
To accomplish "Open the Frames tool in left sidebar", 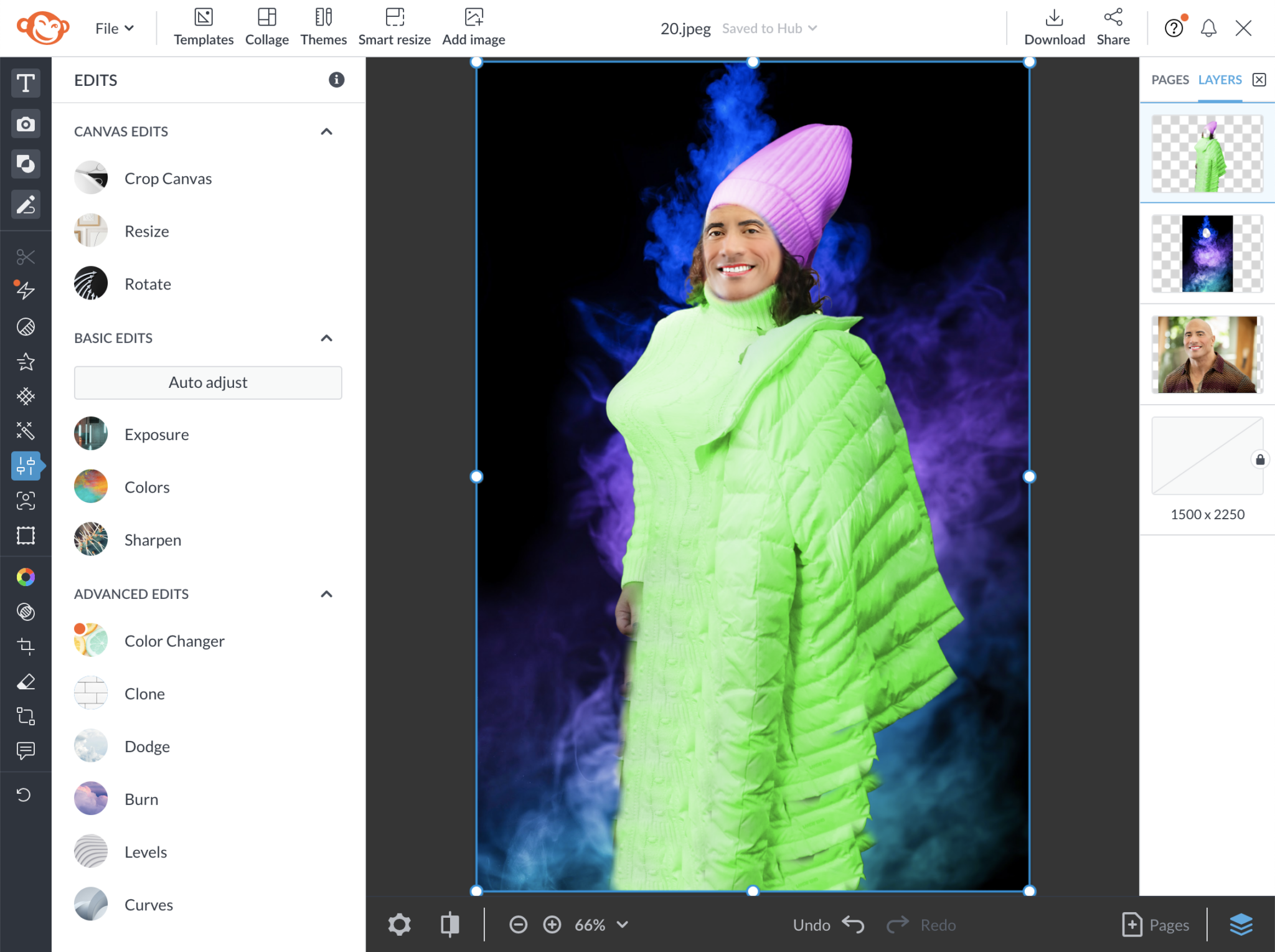I will [26, 535].
